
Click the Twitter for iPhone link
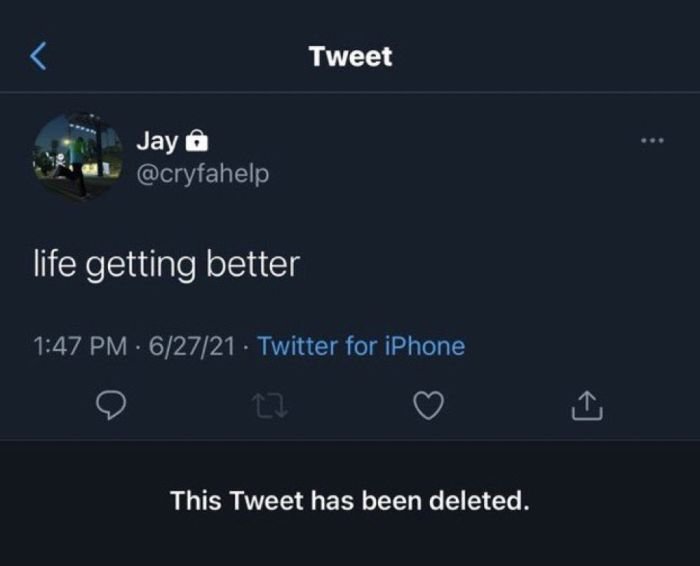pyautogui.click(x=361, y=346)
